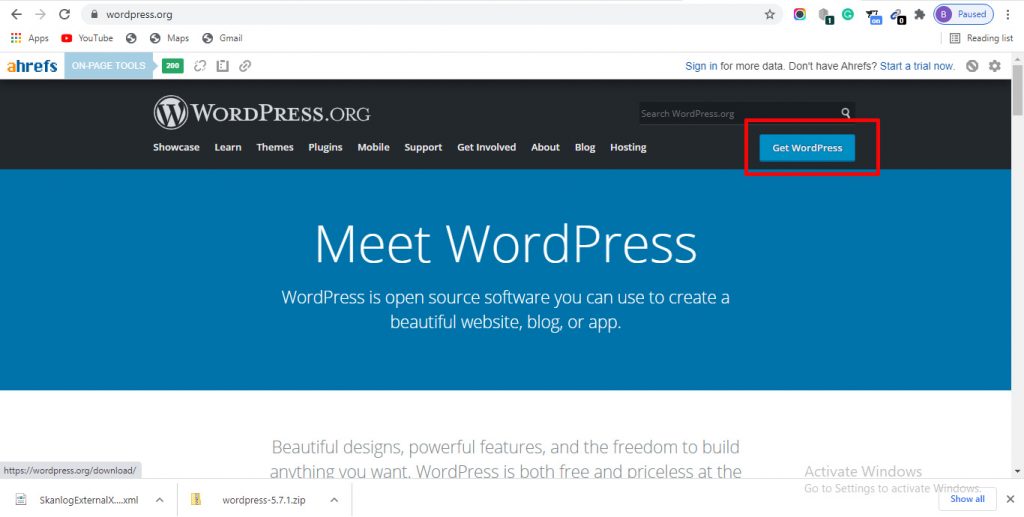This screenshot has width=1024, height=517.
Task: Open the Themes menu item
Action: coord(275,148)
